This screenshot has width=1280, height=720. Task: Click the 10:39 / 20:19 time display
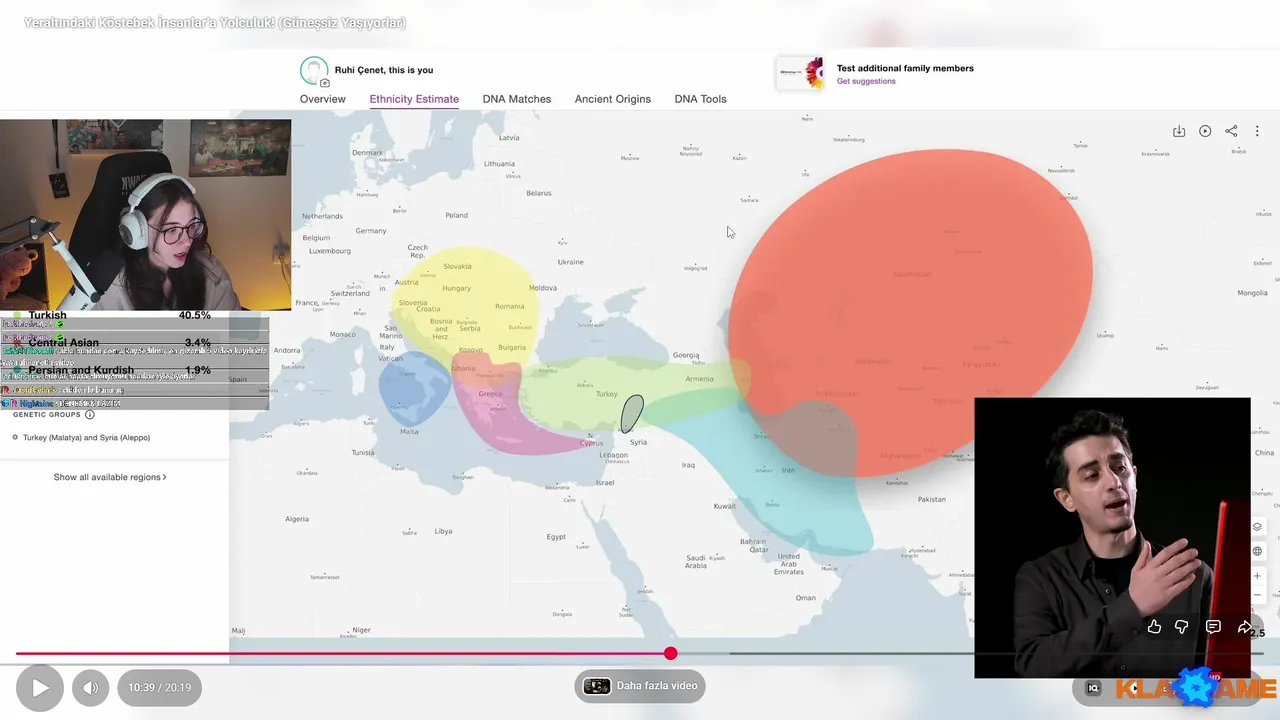[160, 687]
